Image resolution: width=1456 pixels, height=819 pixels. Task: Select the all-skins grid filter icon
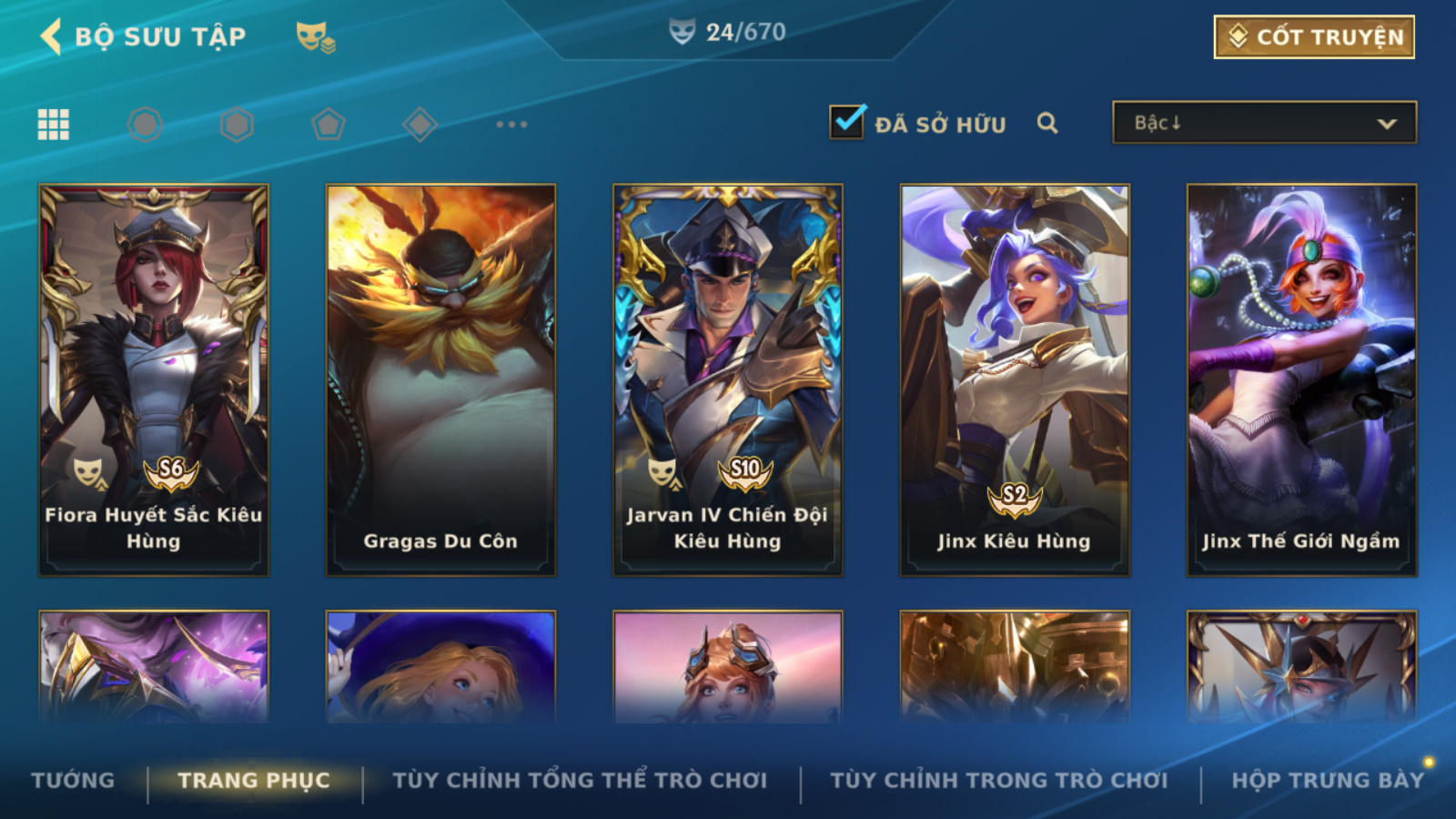tap(54, 125)
